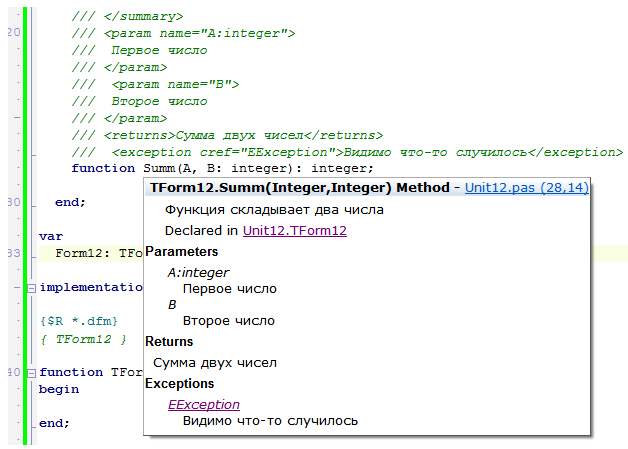Click the 'Второе число' description in tooltip
Screen dimensions: 628x449
(x=229, y=321)
